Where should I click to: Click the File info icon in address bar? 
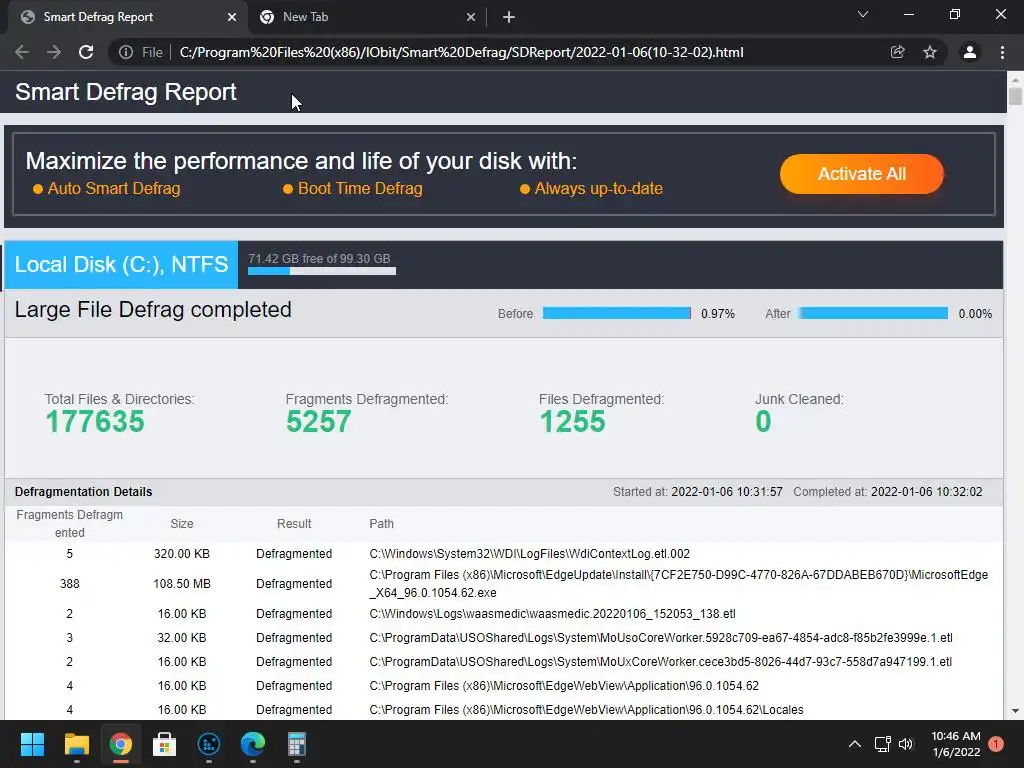click(x=126, y=52)
